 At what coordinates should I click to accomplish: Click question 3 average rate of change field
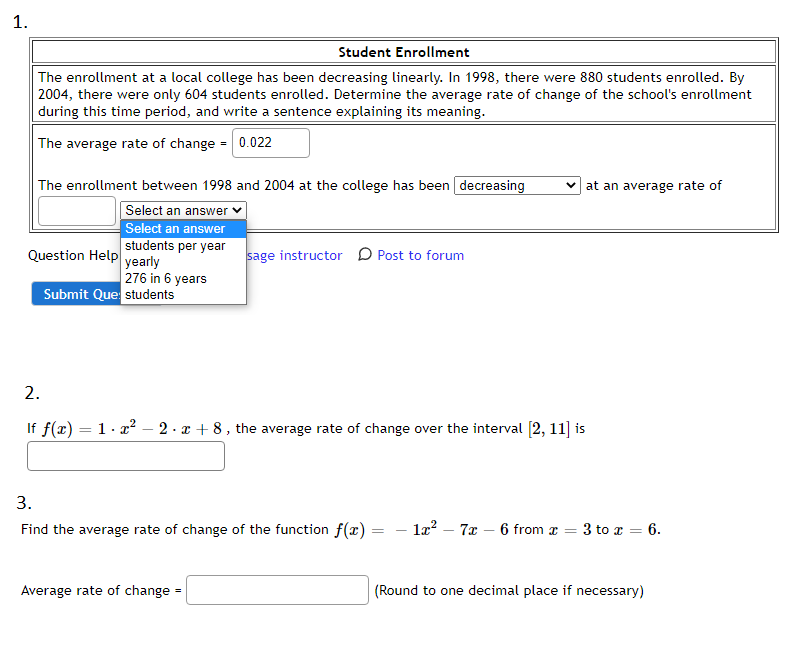pos(277,590)
